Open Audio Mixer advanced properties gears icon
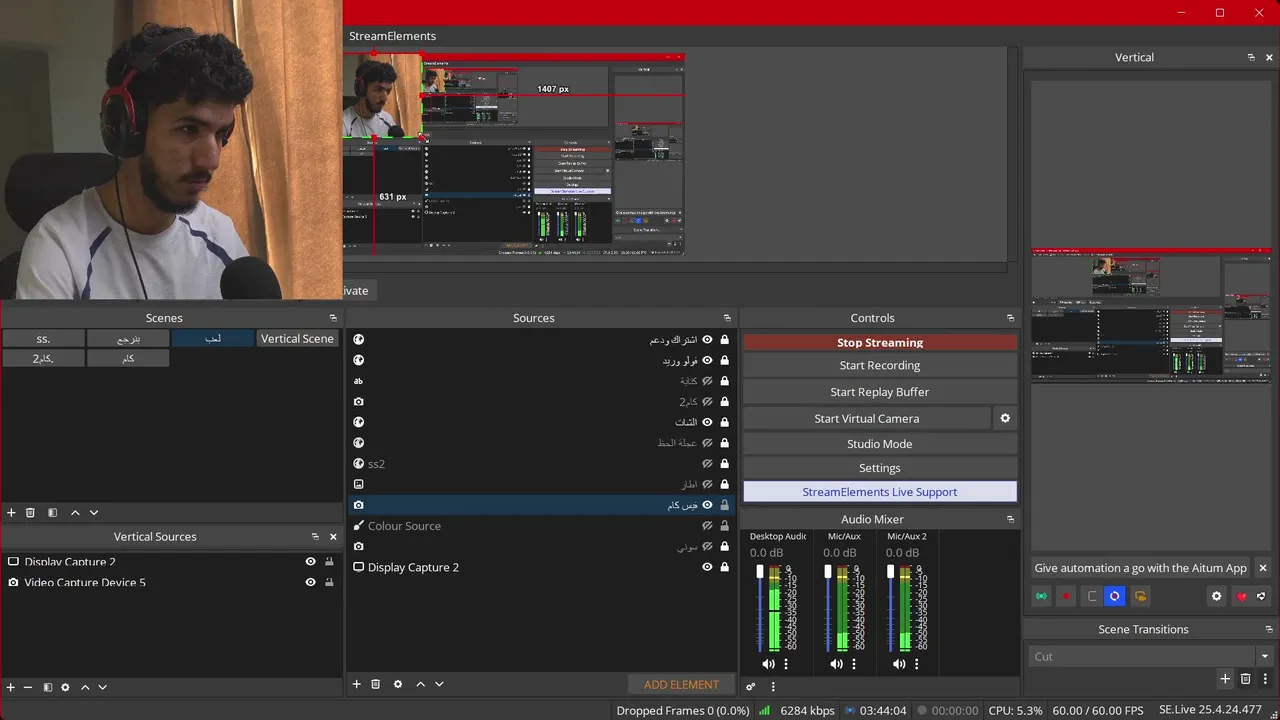The image size is (1280, 720). coord(751,686)
